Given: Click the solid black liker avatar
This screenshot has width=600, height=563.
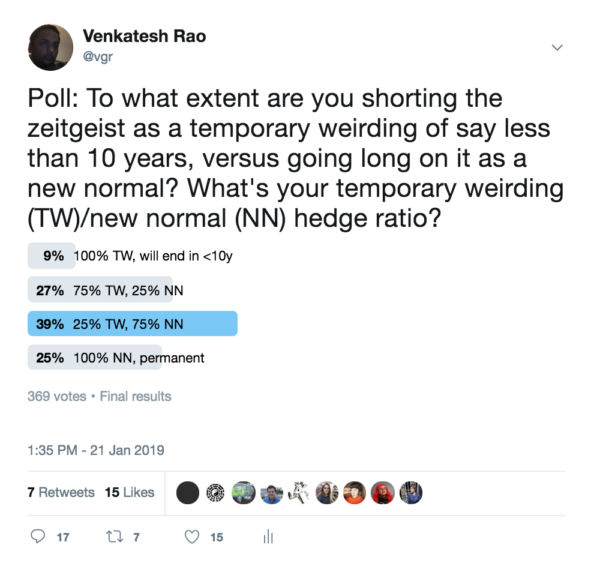Looking at the screenshot, I should [x=187, y=492].
